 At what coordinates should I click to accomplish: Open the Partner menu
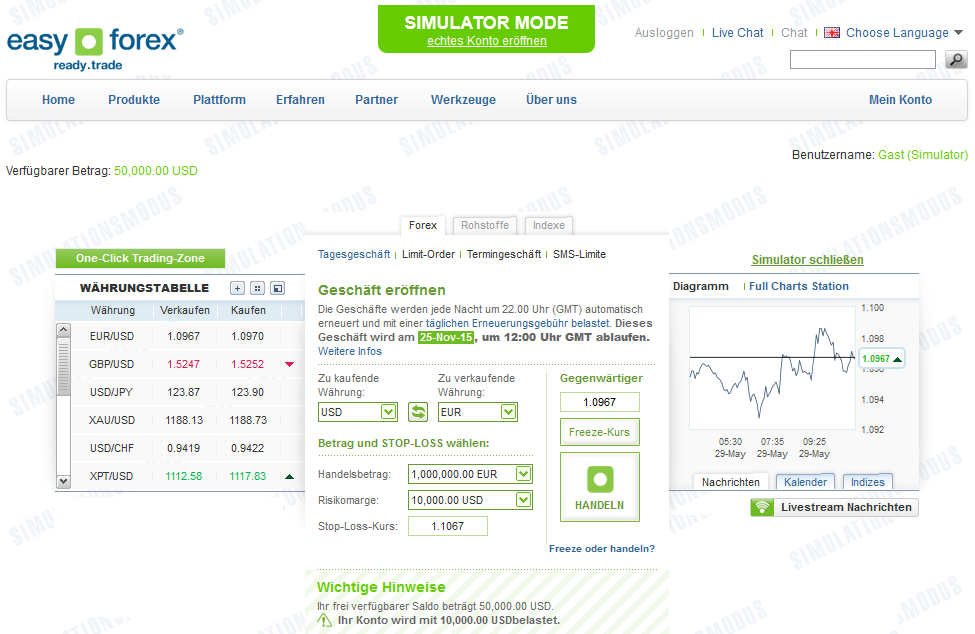(x=376, y=100)
